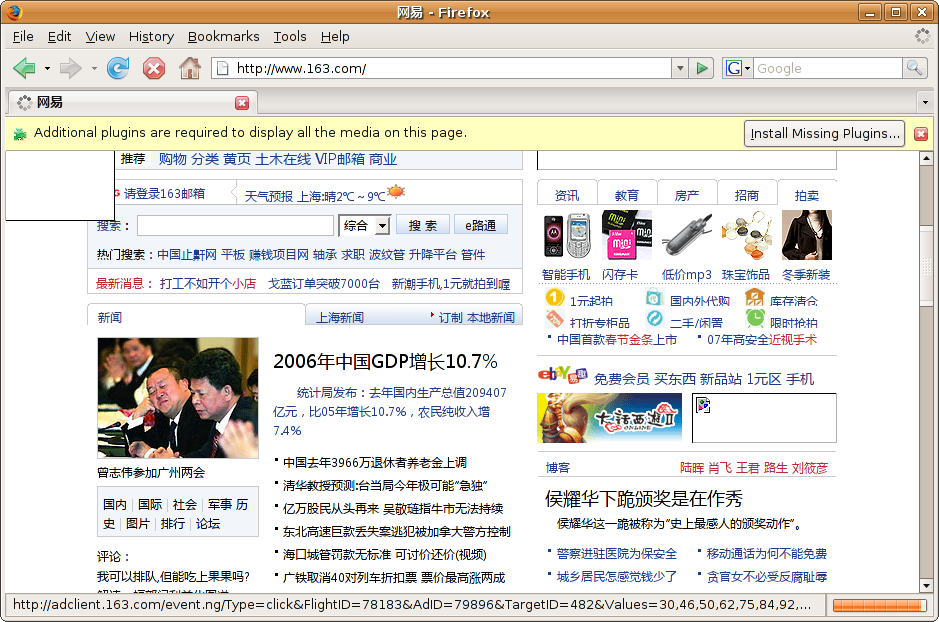939x622 pixels.
Task: Open the Bookmarks menu
Action: coord(223,37)
